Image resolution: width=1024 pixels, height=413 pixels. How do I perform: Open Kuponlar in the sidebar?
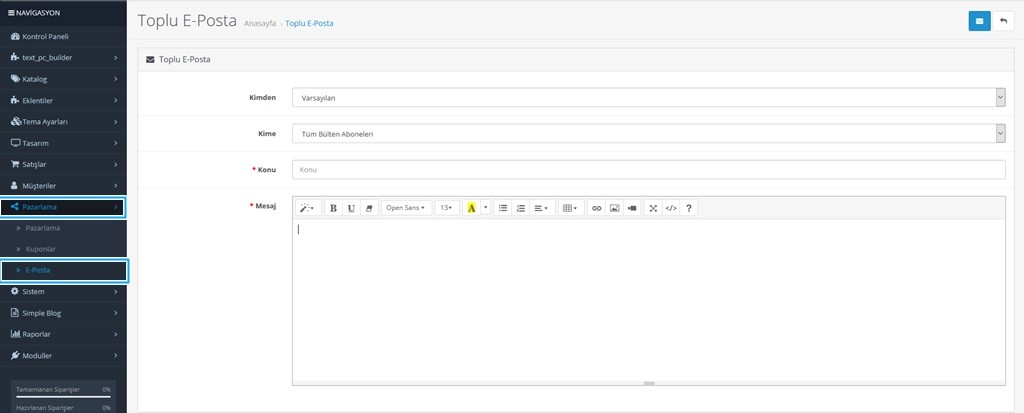(x=40, y=248)
